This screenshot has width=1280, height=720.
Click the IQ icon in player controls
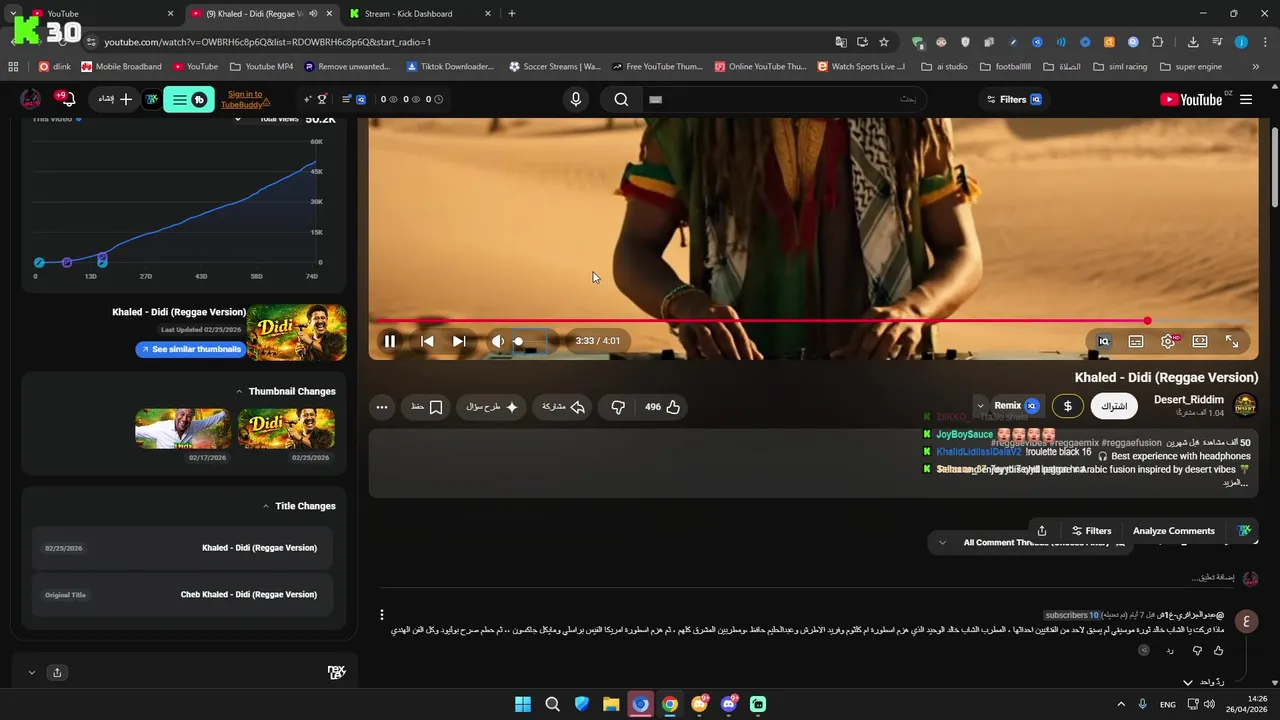click(1104, 341)
